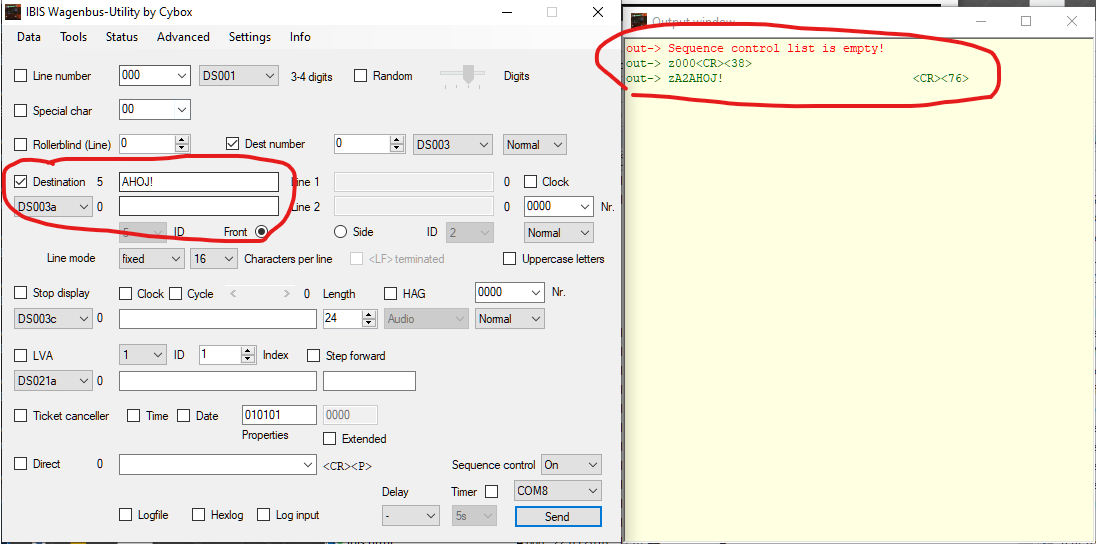Open the COM8 port dropdown
Screen dimensions: 1096x544
(x=558, y=491)
